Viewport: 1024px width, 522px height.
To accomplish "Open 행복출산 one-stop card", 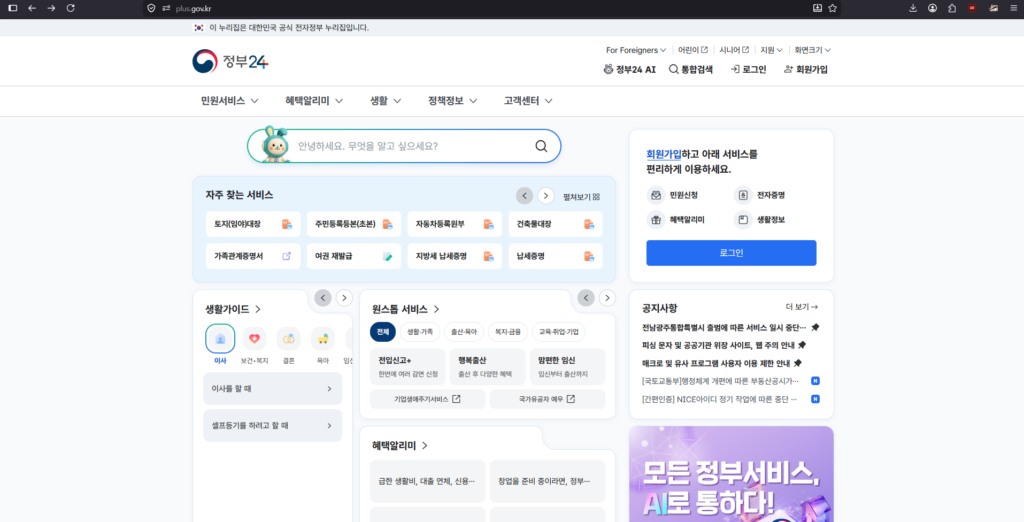I will [x=487, y=367].
